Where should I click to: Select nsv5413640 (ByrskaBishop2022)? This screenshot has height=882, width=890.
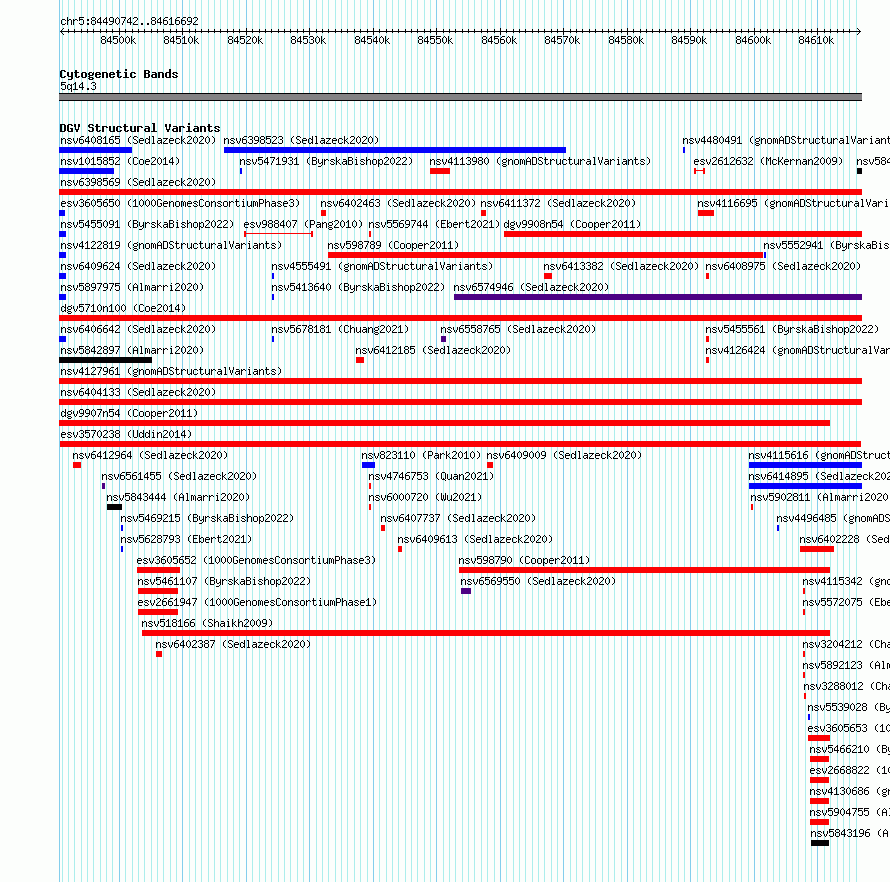358,287
